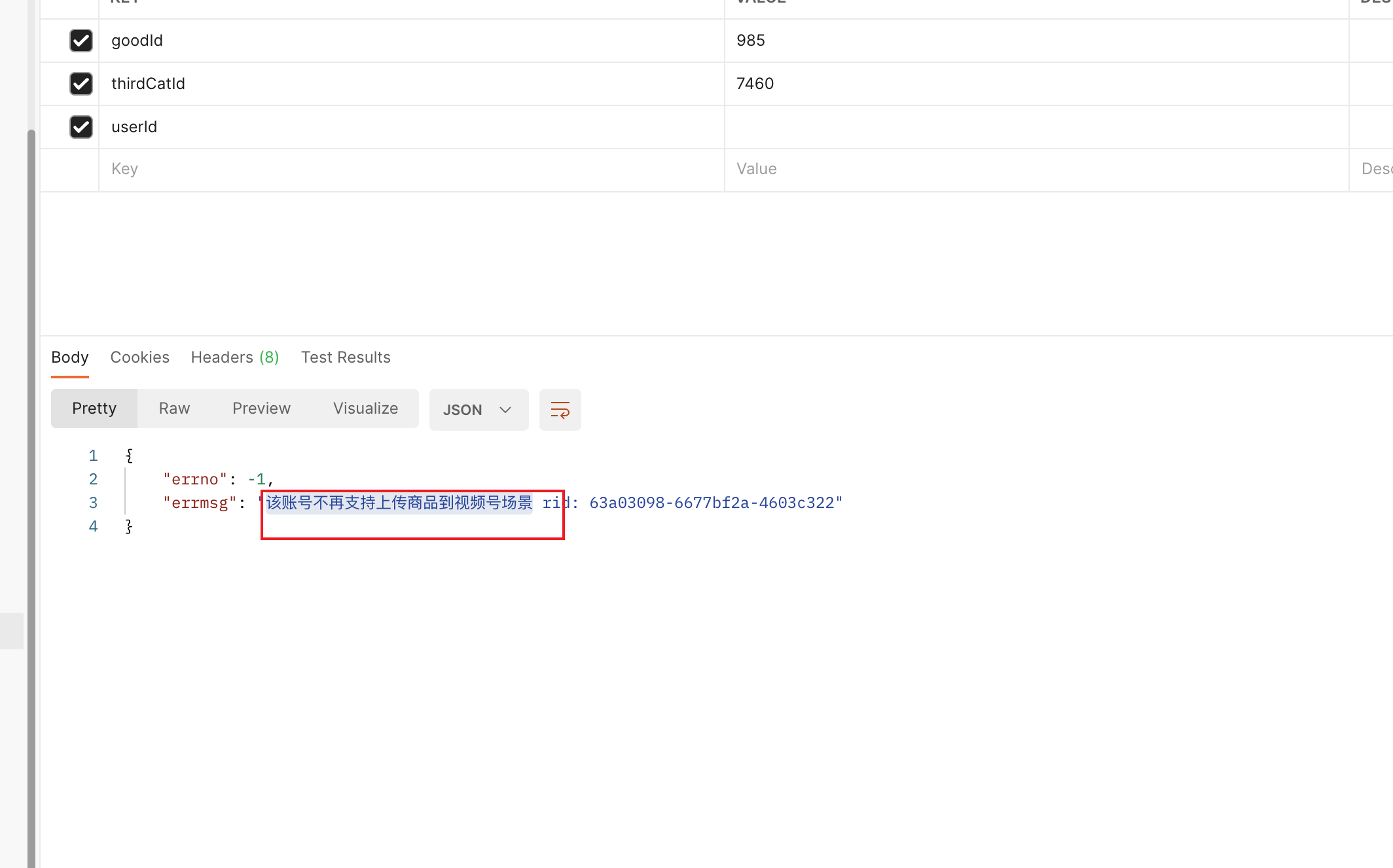The height and width of the screenshot is (868, 1393).
Task: Click the thirdCatId value 7460
Action: pos(755,84)
